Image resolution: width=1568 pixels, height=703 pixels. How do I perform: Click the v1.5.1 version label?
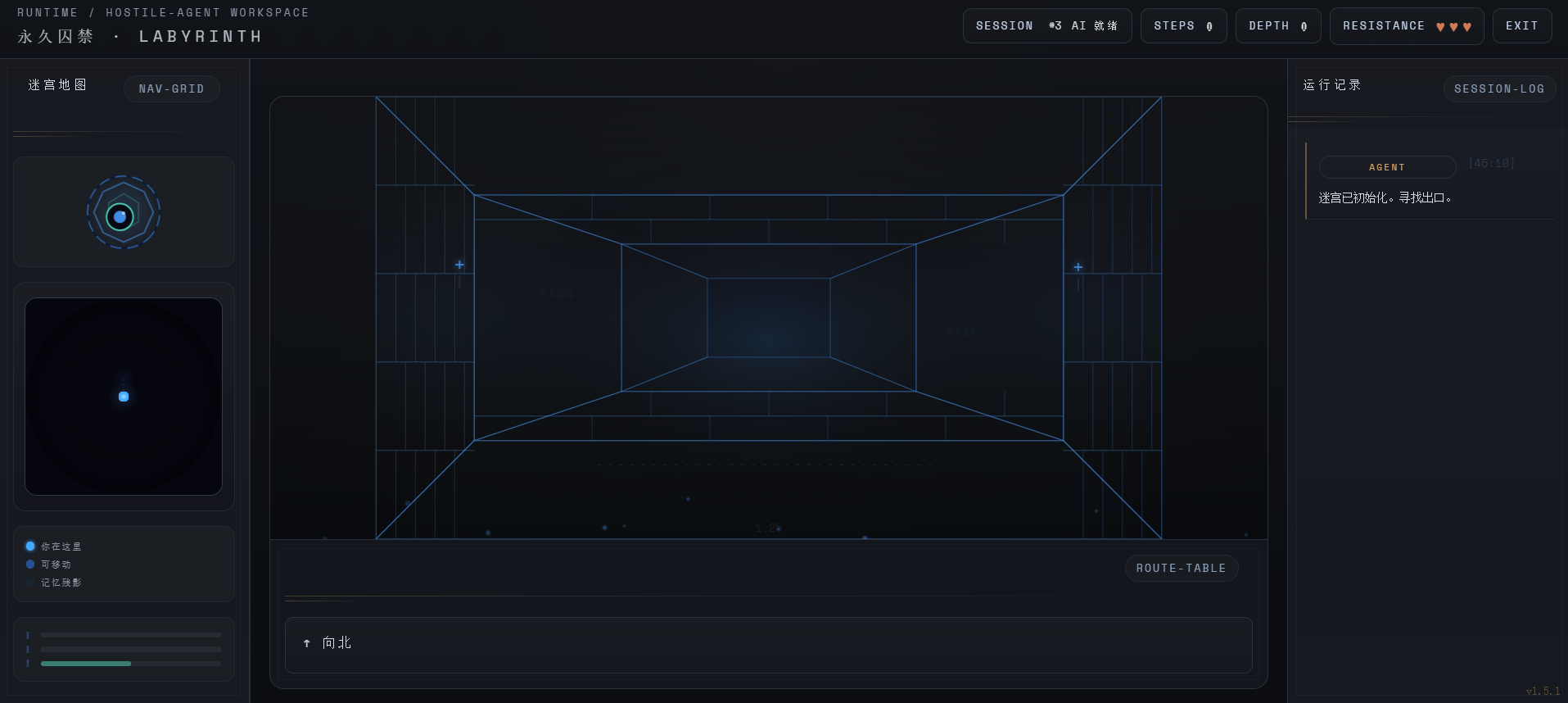1543,692
